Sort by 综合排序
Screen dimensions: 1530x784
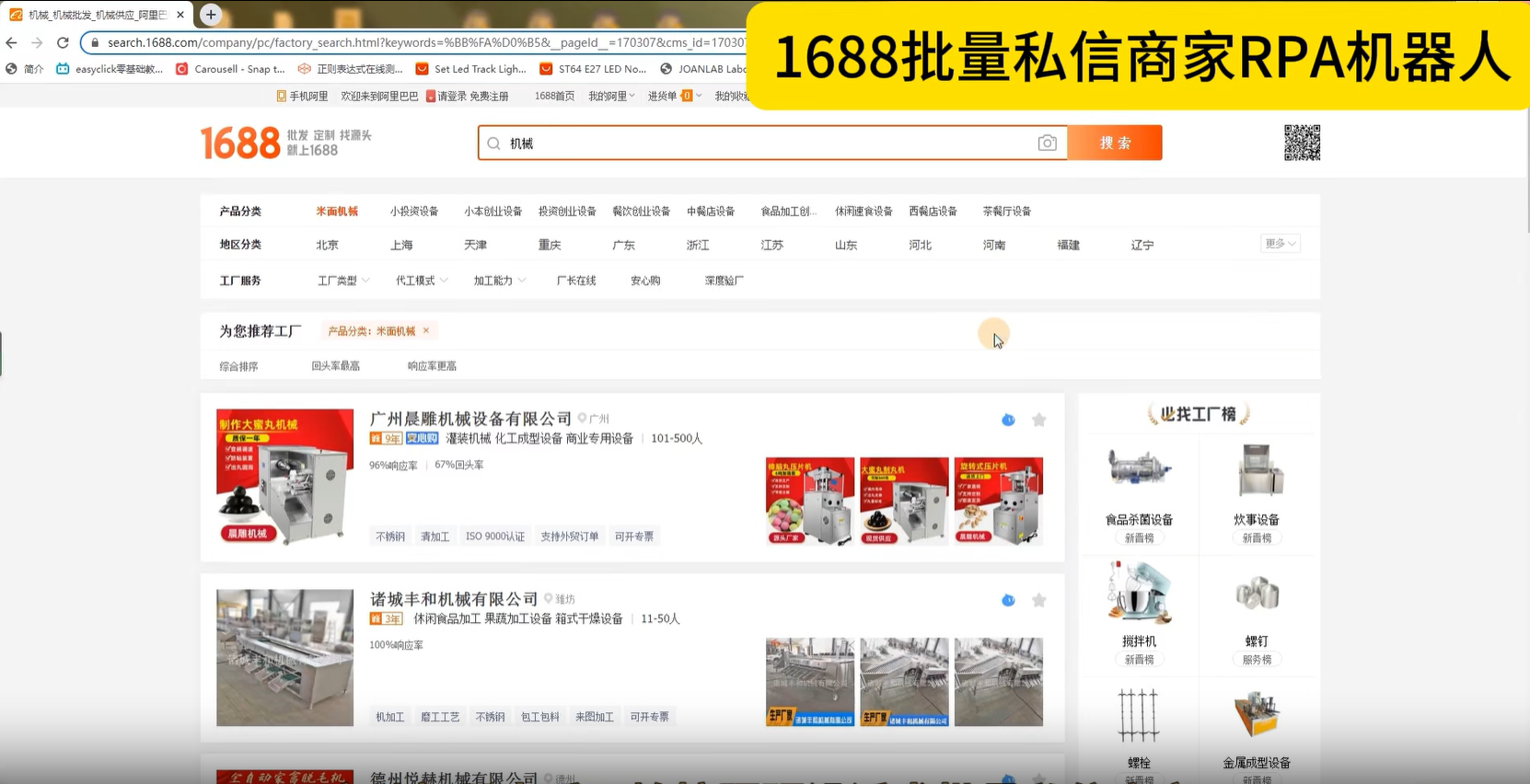pyautogui.click(x=238, y=366)
